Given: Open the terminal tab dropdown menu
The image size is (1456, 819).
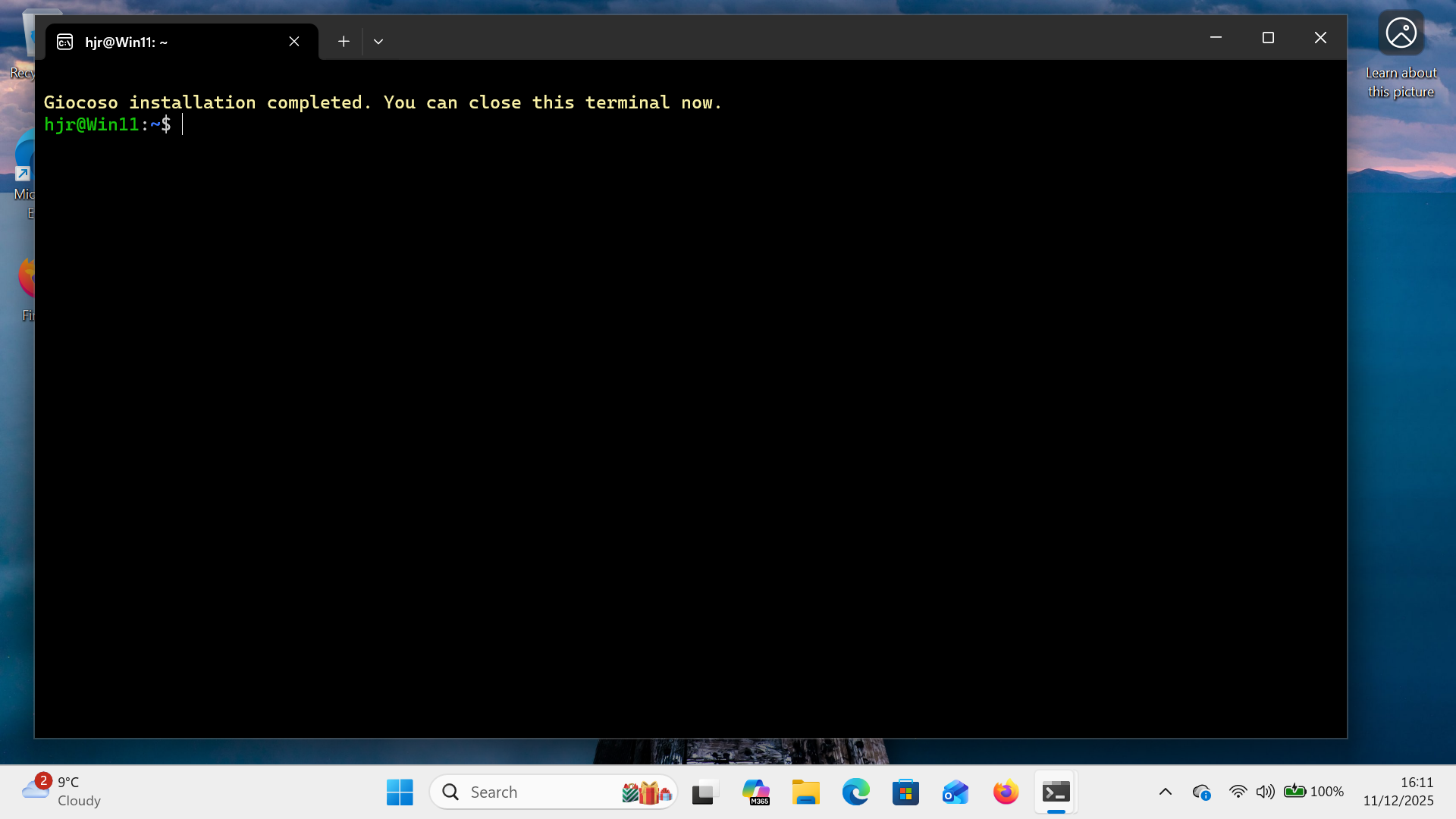Looking at the screenshot, I should pyautogui.click(x=378, y=41).
